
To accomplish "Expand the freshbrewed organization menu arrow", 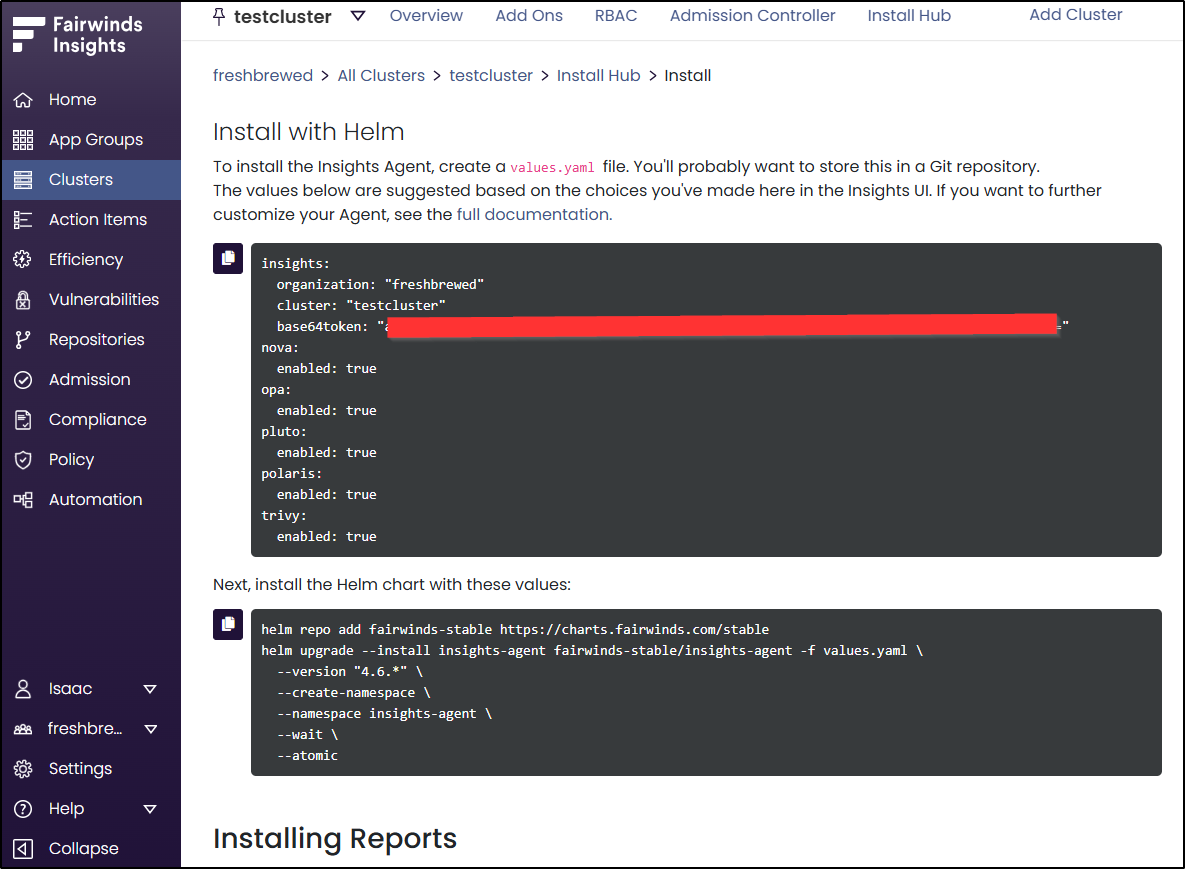I will click(150, 729).
